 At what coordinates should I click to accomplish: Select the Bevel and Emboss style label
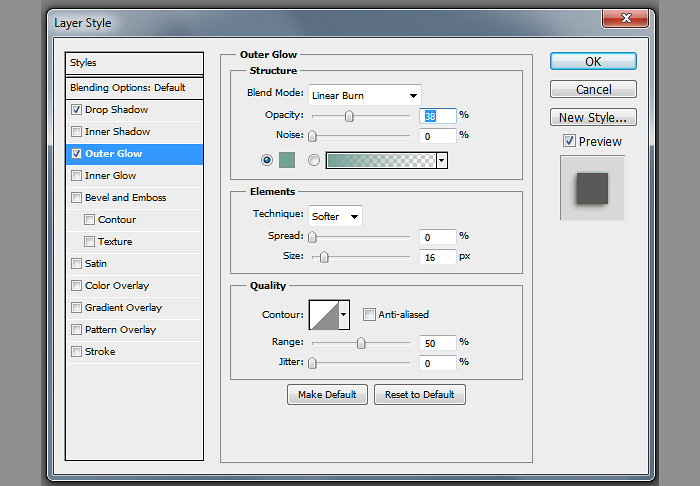point(125,197)
